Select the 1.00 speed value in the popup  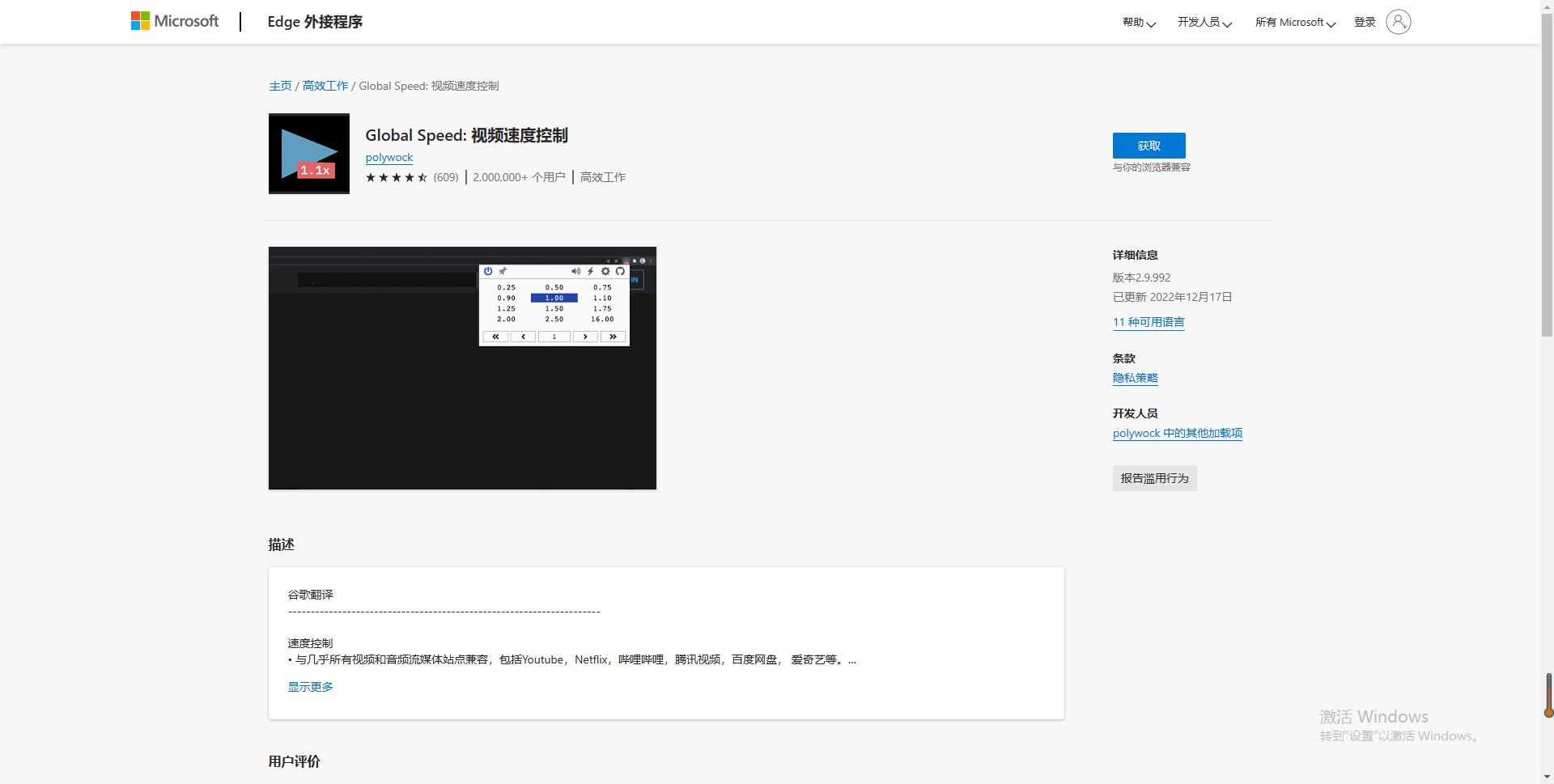pyautogui.click(x=554, y=298)
